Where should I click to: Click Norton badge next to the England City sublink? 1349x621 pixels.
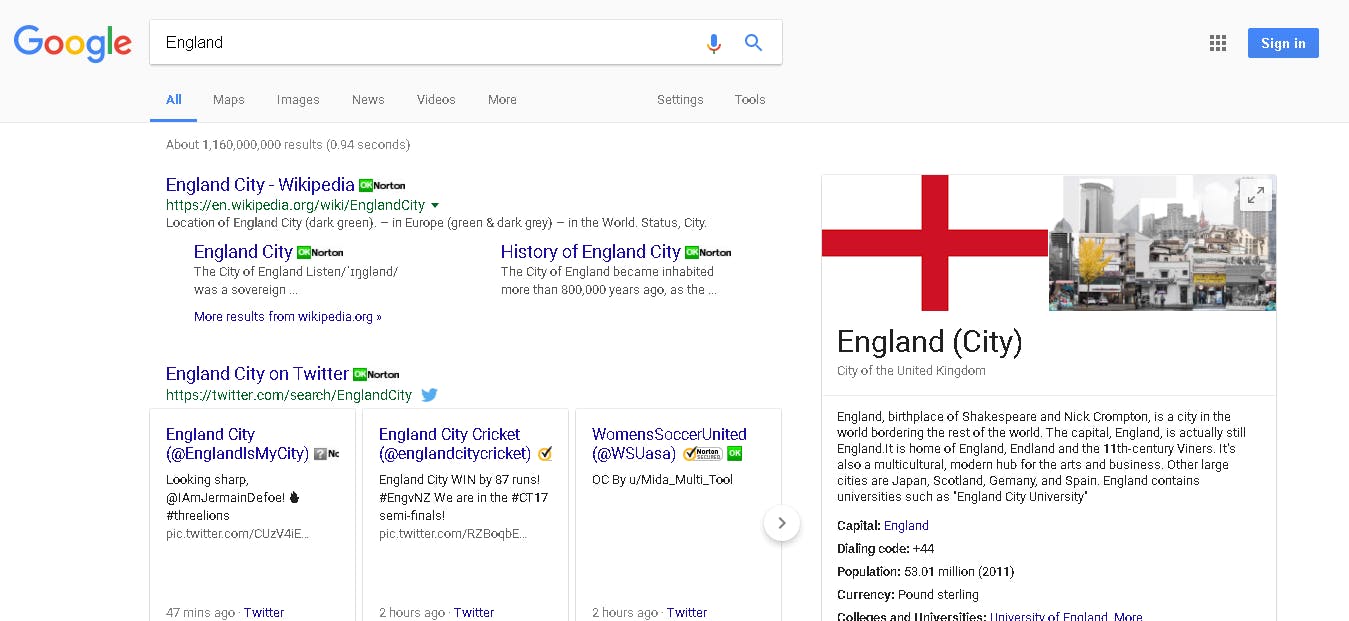click(x=320, y=252)
